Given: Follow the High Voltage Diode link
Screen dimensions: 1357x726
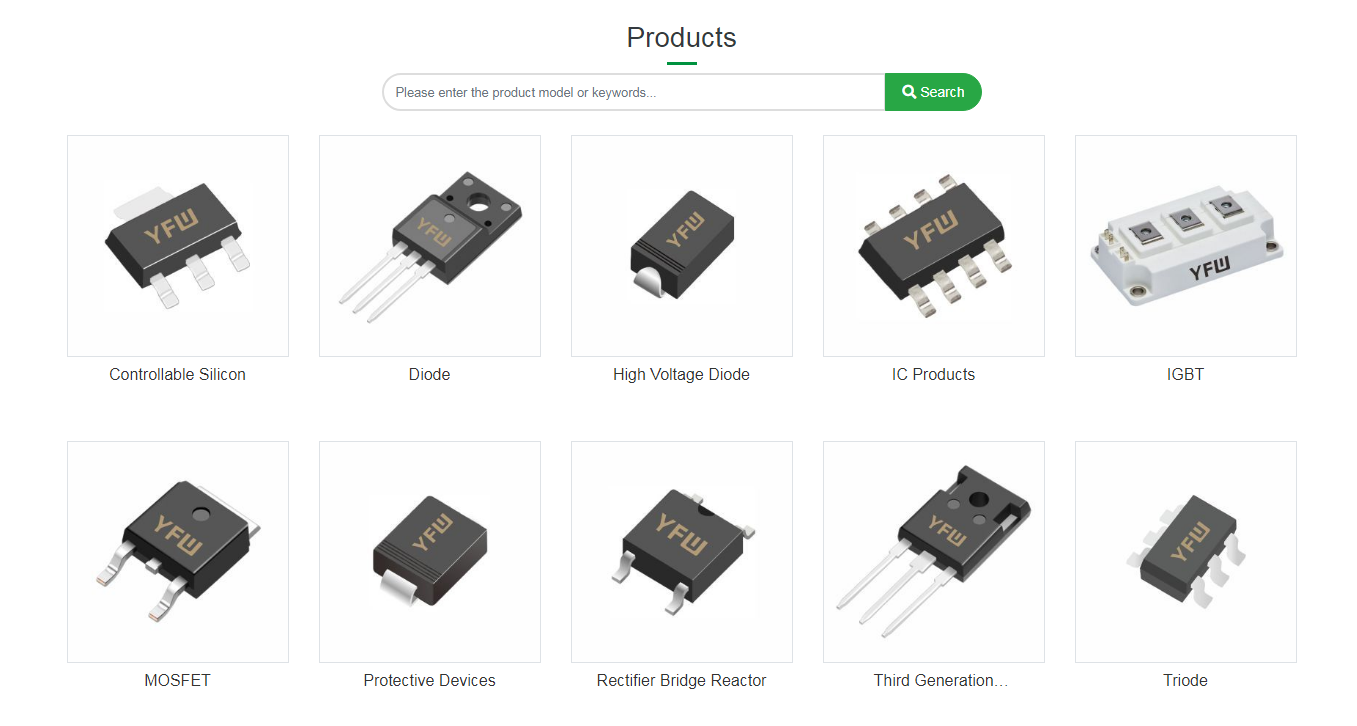Looking at the screenshot, I should 682,375.
